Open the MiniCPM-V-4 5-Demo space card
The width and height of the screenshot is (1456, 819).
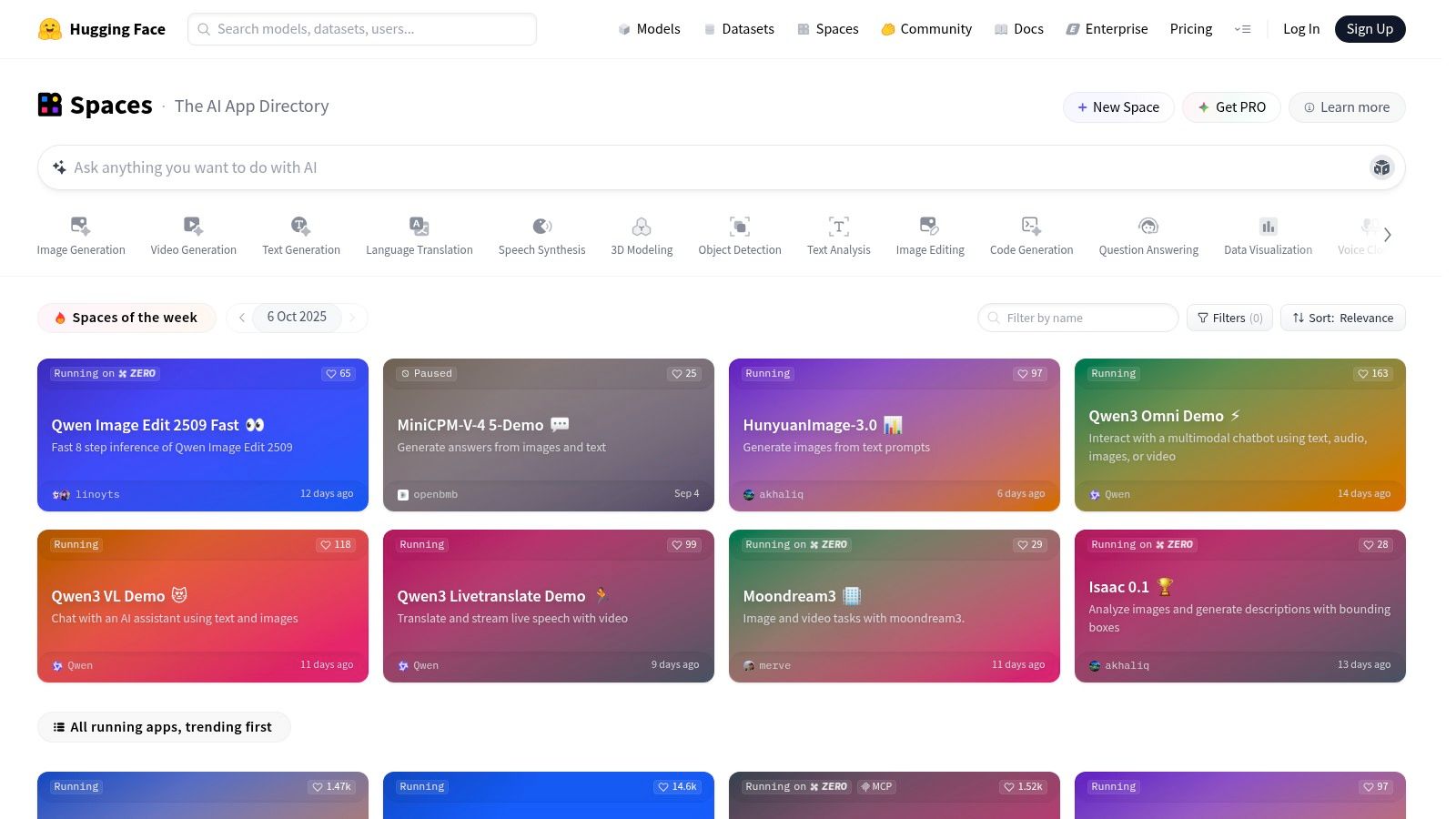pyautogui.click(x=549, y=435)
